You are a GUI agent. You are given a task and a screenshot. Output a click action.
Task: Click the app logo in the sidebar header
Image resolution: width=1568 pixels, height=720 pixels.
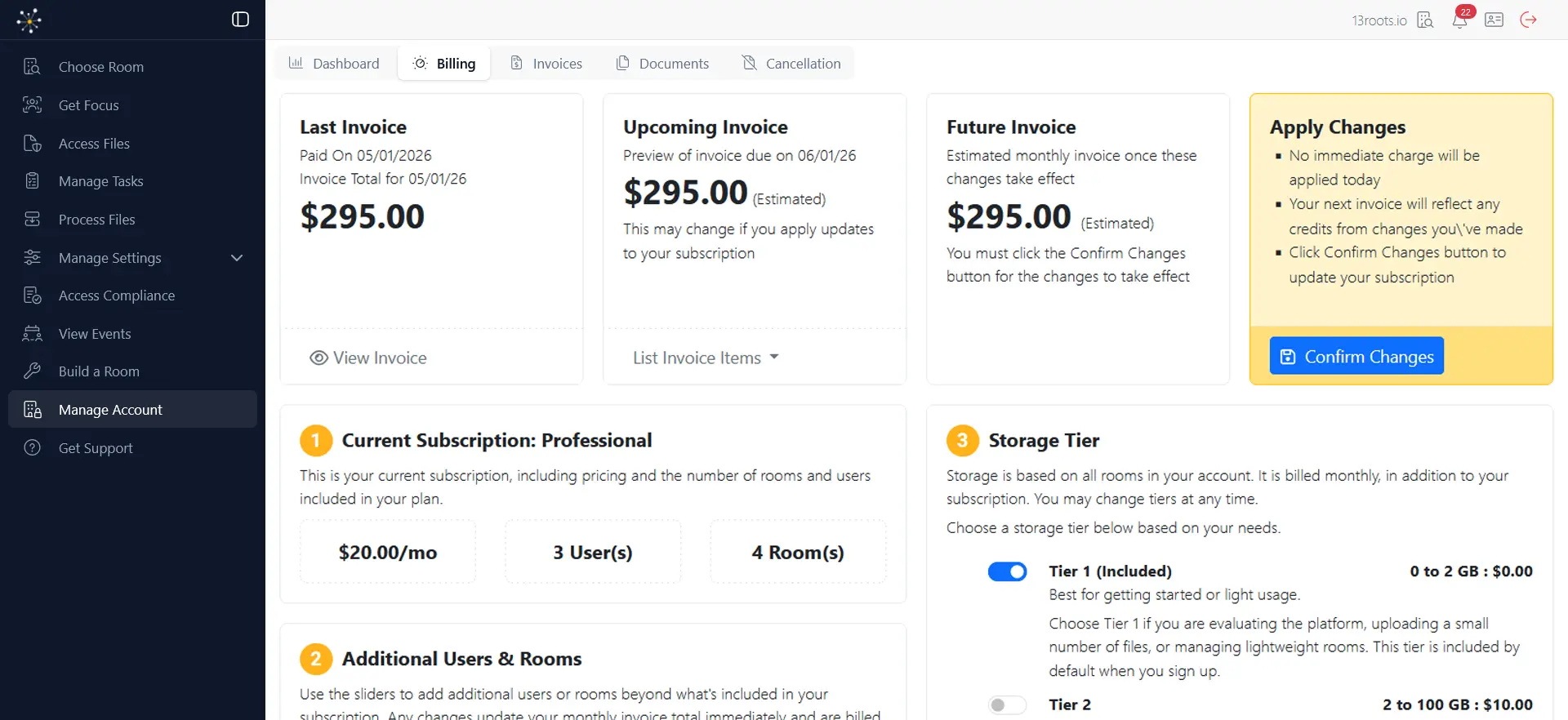[29, 20]
